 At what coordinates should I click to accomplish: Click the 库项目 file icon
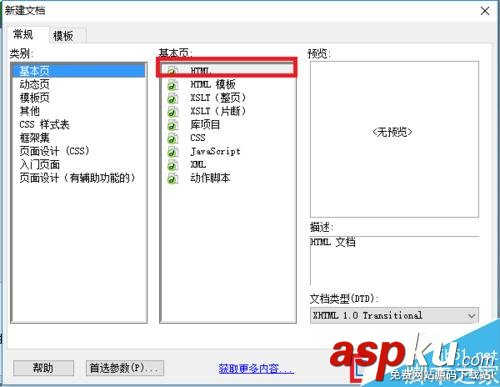click(172, 125)
